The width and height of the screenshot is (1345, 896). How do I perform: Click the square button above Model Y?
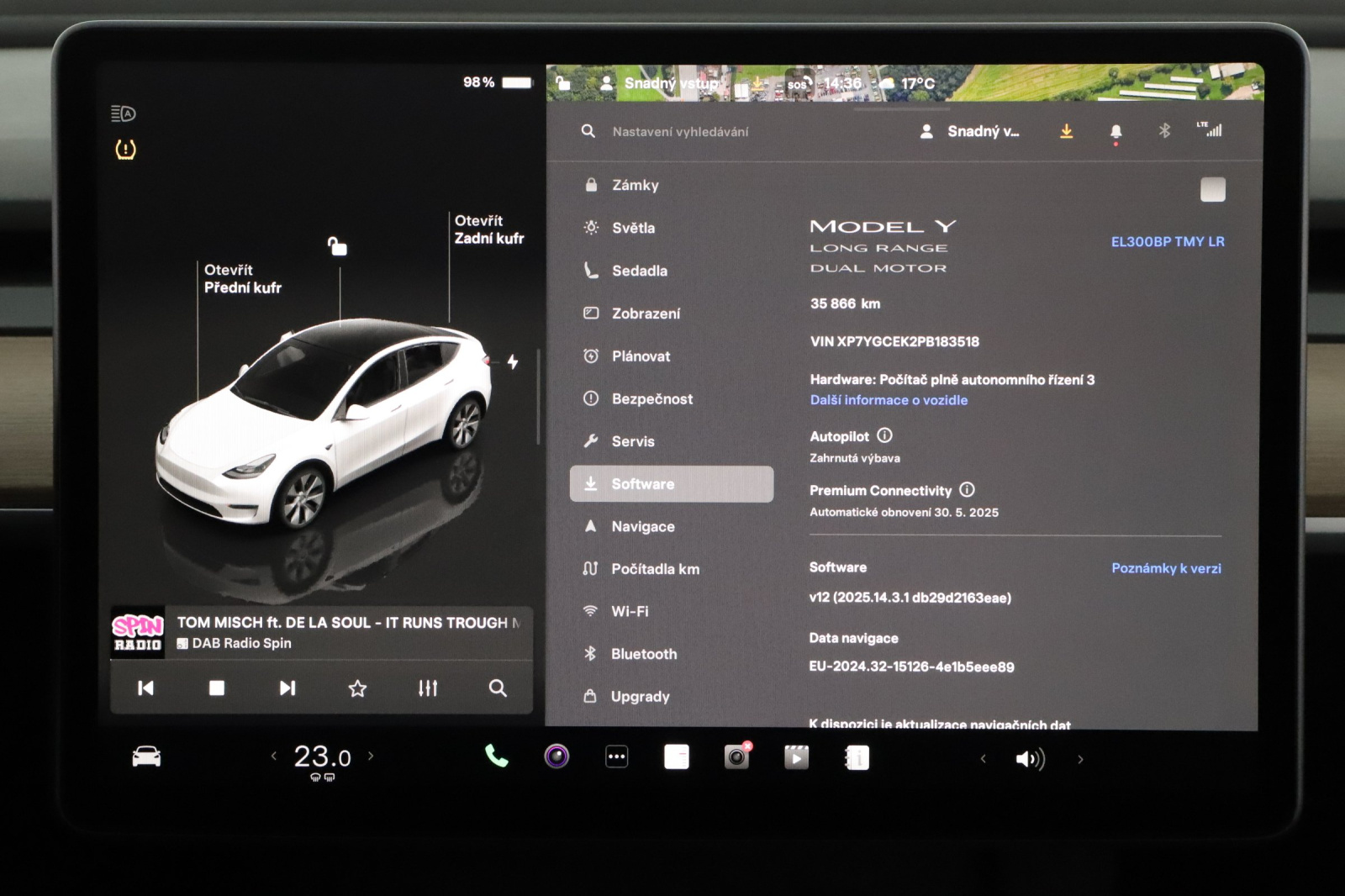pyautogui.click(x=1212, y=190)
